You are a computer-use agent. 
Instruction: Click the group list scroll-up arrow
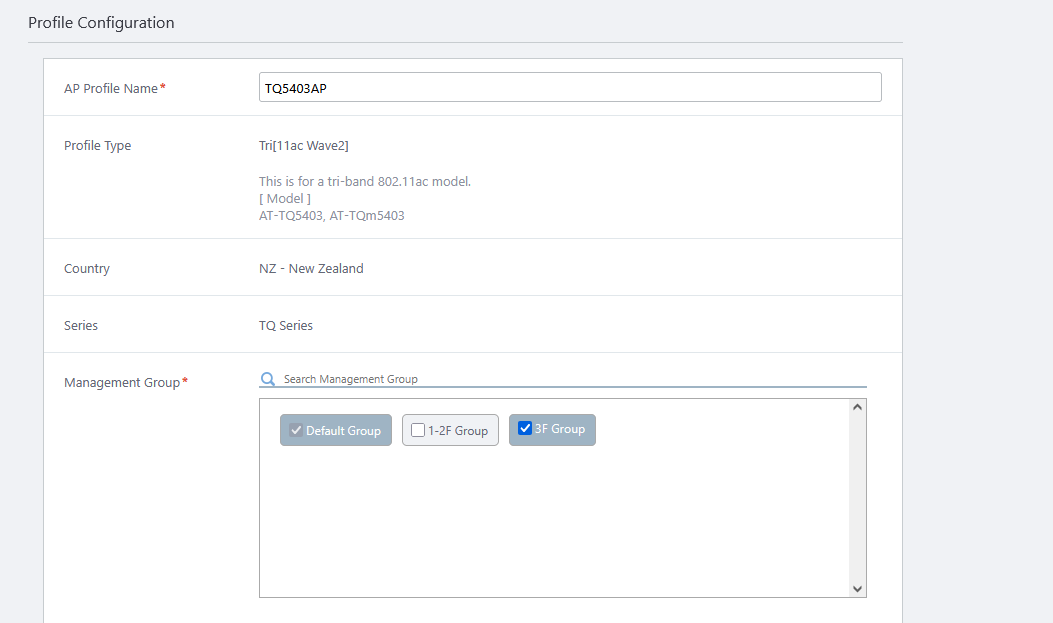857,407
